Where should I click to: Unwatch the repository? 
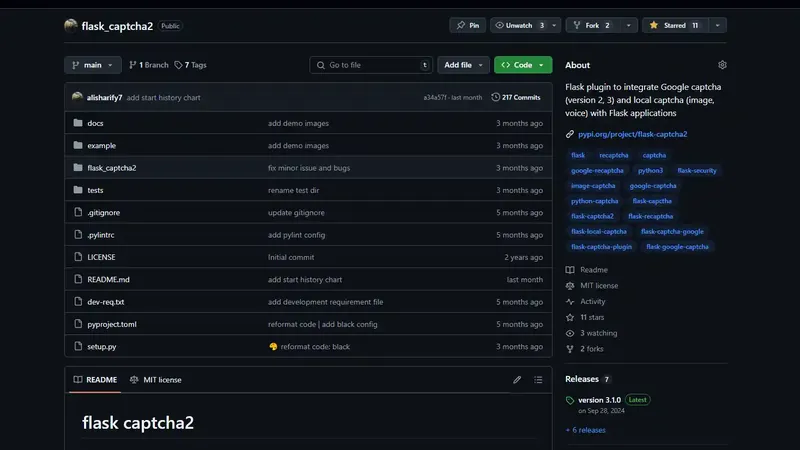click(519, 25)
